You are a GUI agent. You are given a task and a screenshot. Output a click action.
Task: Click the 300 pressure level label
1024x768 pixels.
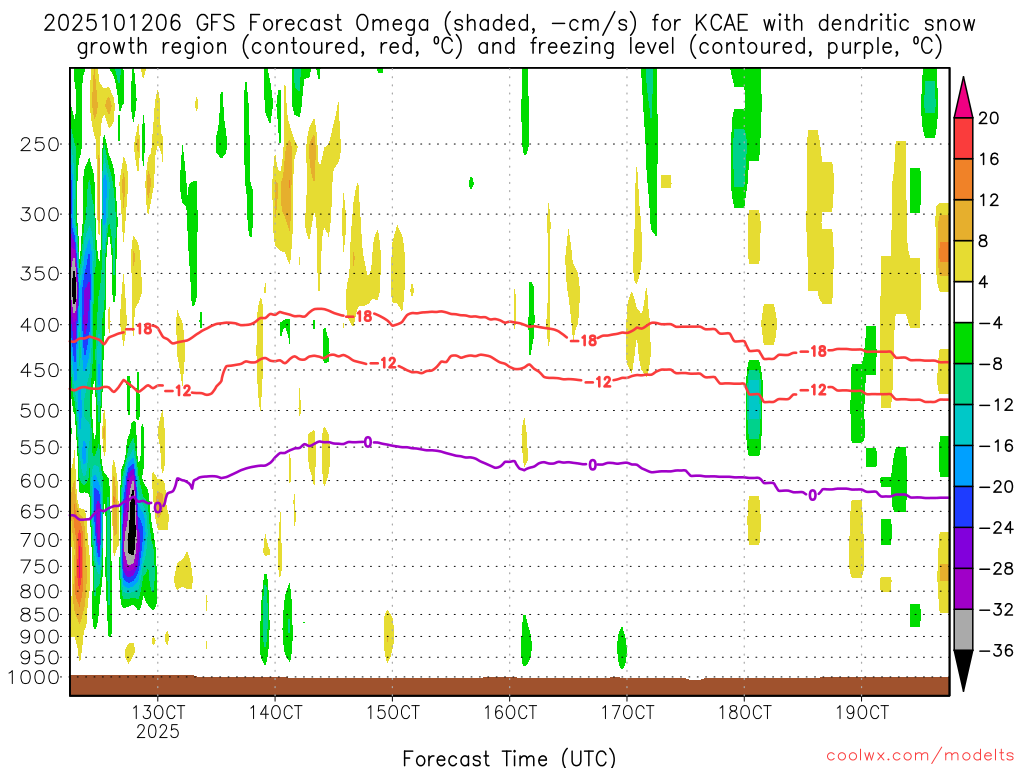tap(40, 214)
